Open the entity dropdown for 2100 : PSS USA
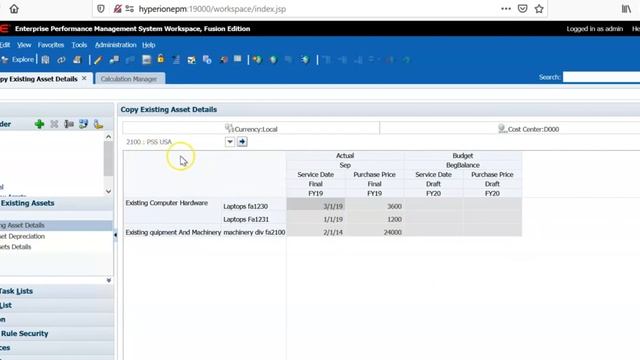The height and width of the screenshot is (360, 640). (230, 142)
